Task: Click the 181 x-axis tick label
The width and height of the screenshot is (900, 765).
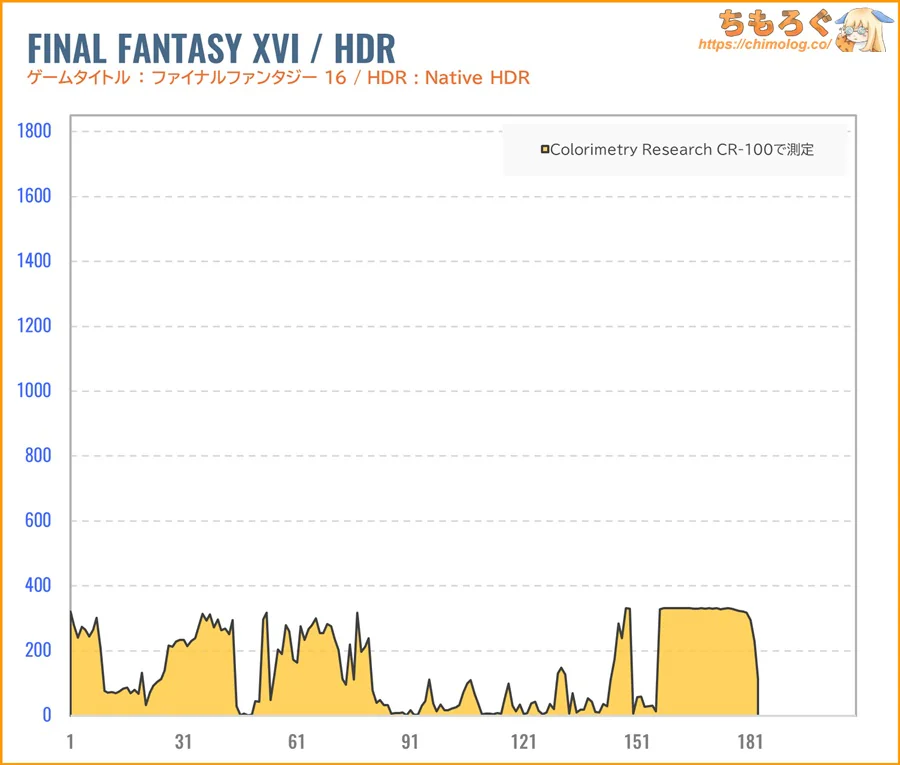Action: tap(749, 742)
